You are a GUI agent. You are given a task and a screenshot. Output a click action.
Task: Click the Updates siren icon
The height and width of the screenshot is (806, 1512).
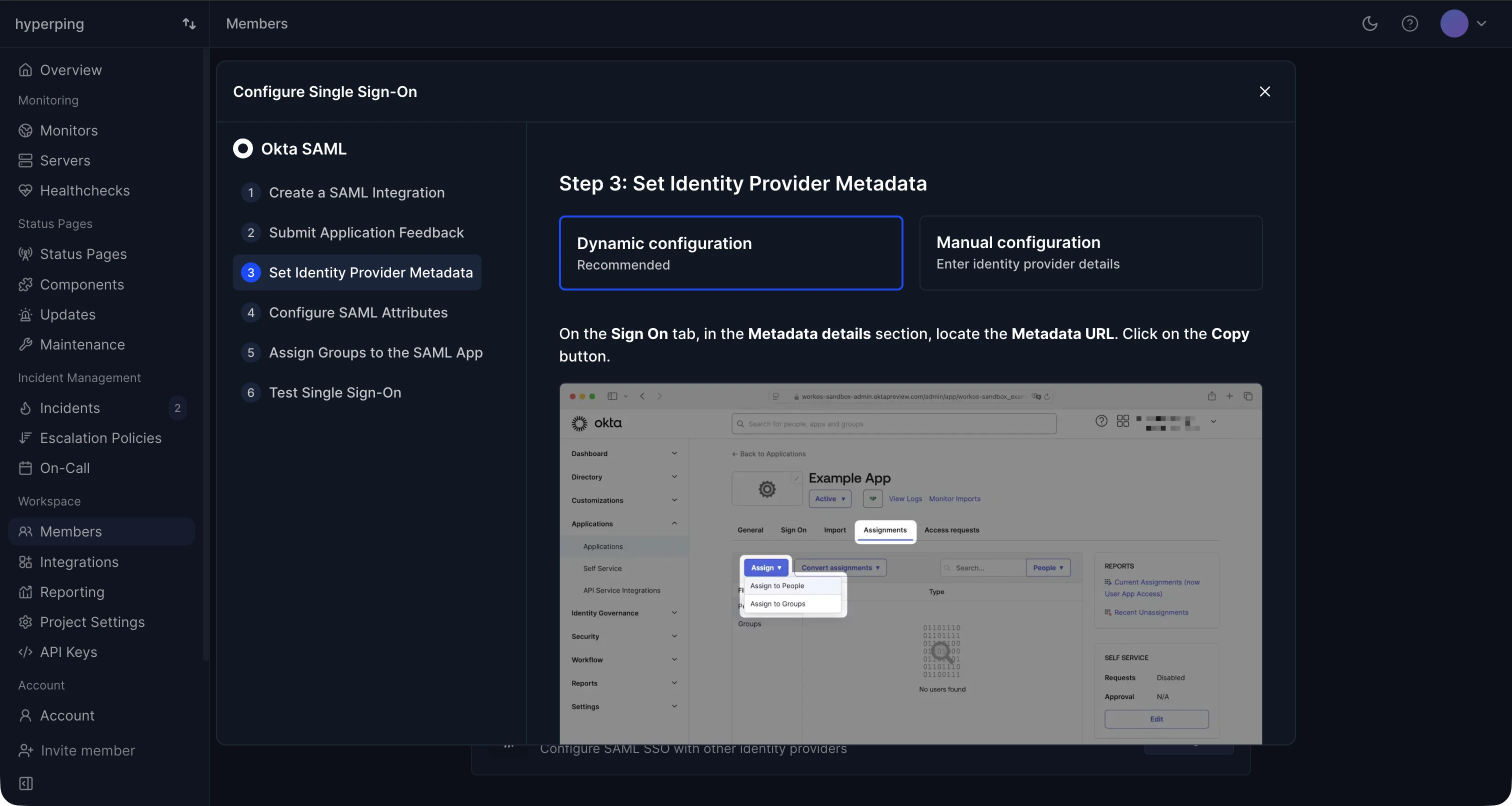(x=25, y=314)
